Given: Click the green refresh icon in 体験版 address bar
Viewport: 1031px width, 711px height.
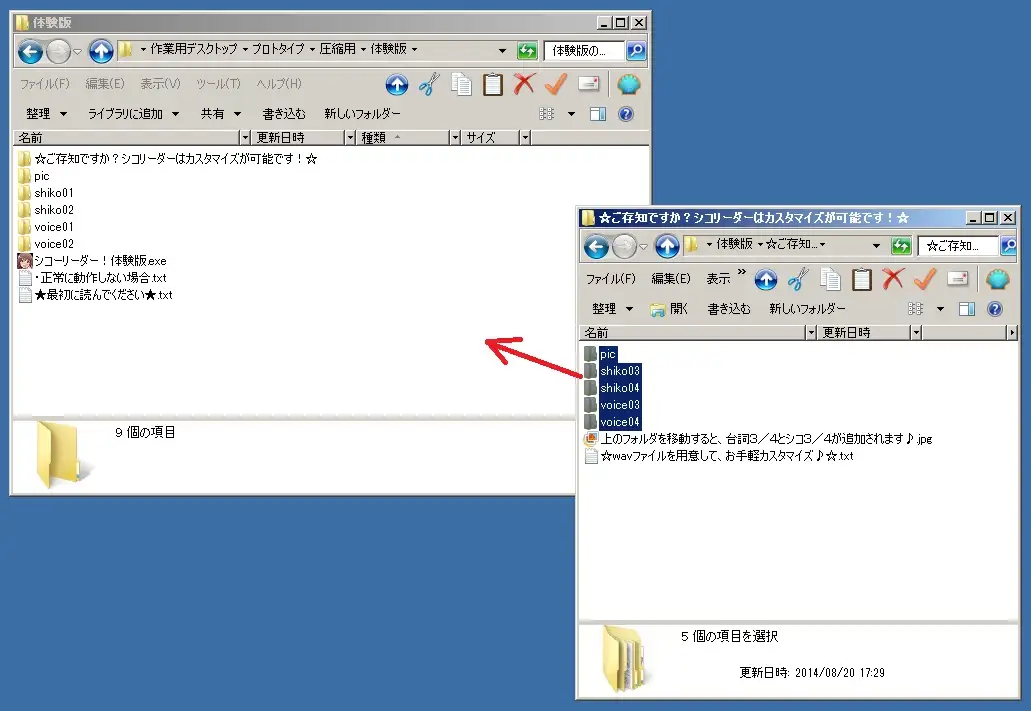Looking at the screenshot, I should [527, 50].
